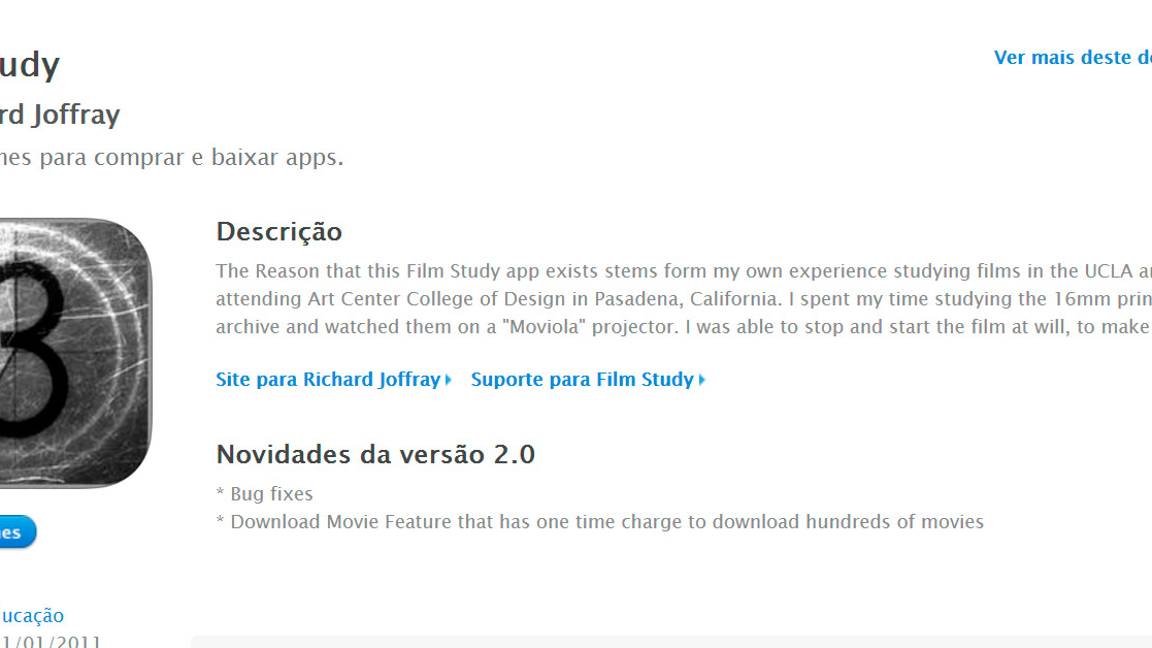Viewport: 1152px width, 648px height.
Task: Click the Bug fixes line
Action: [265, 494]
